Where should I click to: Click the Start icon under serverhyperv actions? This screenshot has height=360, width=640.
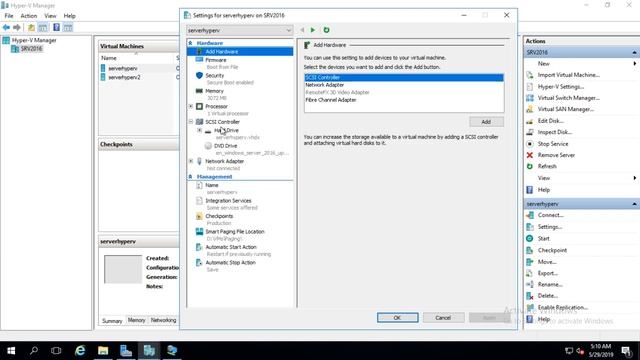(x=529, y=238)
